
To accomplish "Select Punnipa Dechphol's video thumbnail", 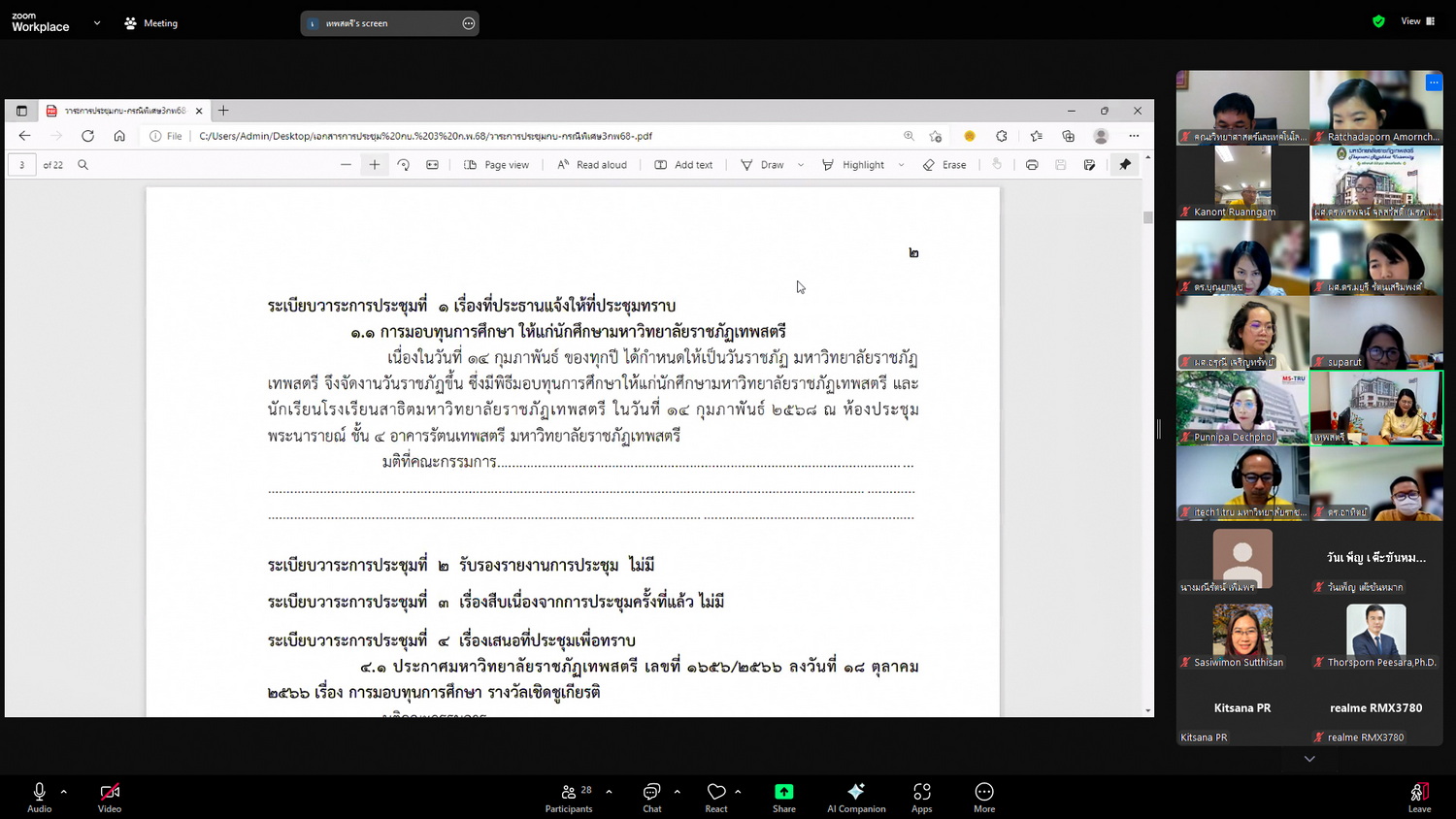I will pyautogui.click(x=1241, y=408).
